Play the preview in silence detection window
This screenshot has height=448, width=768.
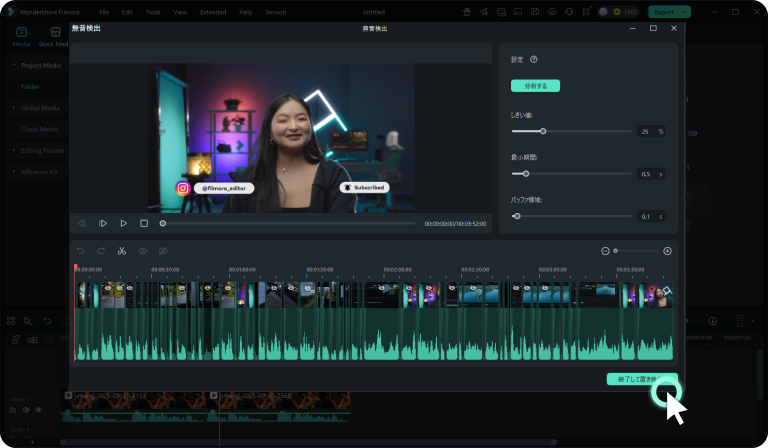[123, 223]
